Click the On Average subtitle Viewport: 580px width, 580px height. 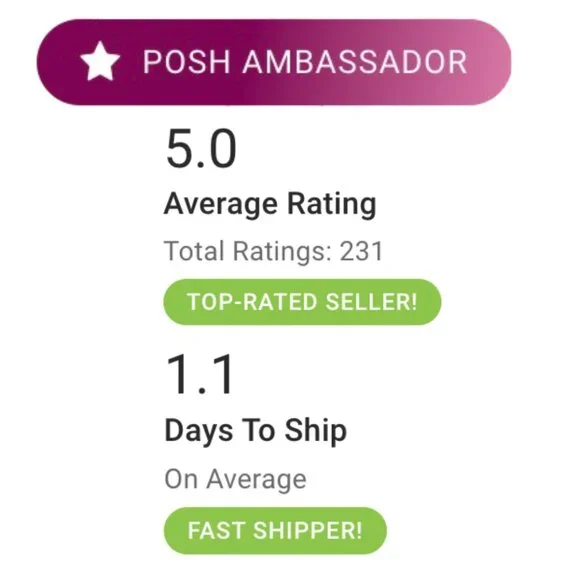click(x=235, y=480)
